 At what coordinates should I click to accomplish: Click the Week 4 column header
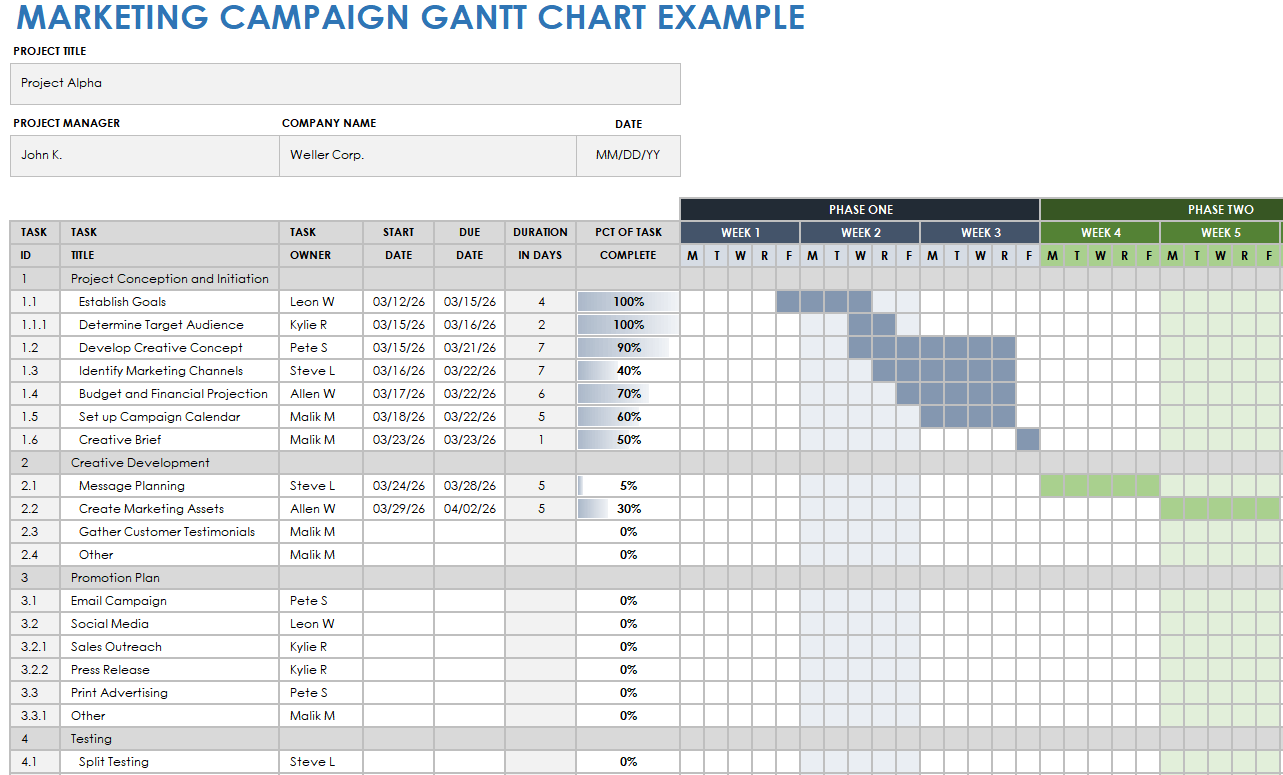pyautogui.click(x=1100, y=233)
